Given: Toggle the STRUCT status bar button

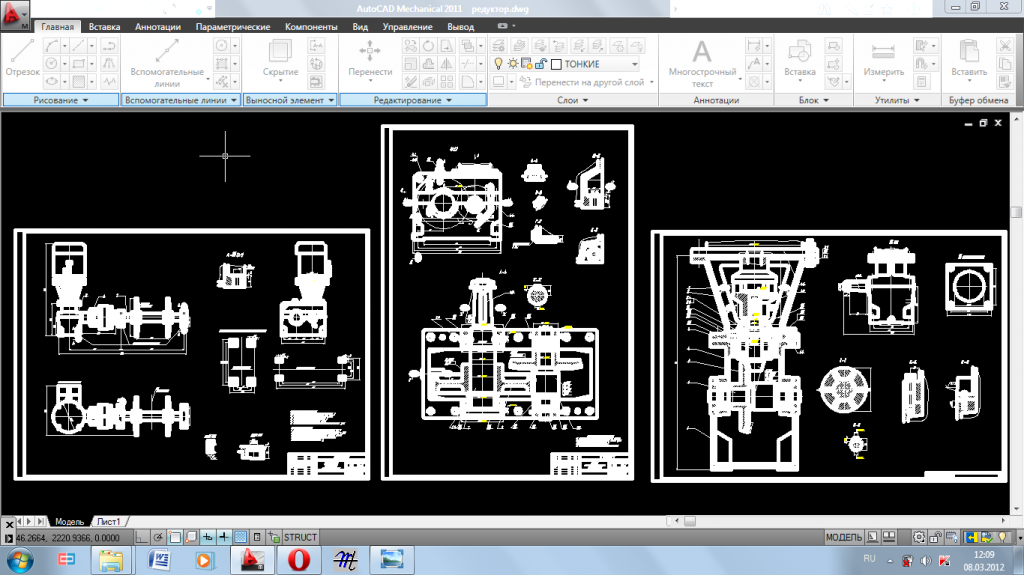Looking at the screenshot, I should 300,538.
